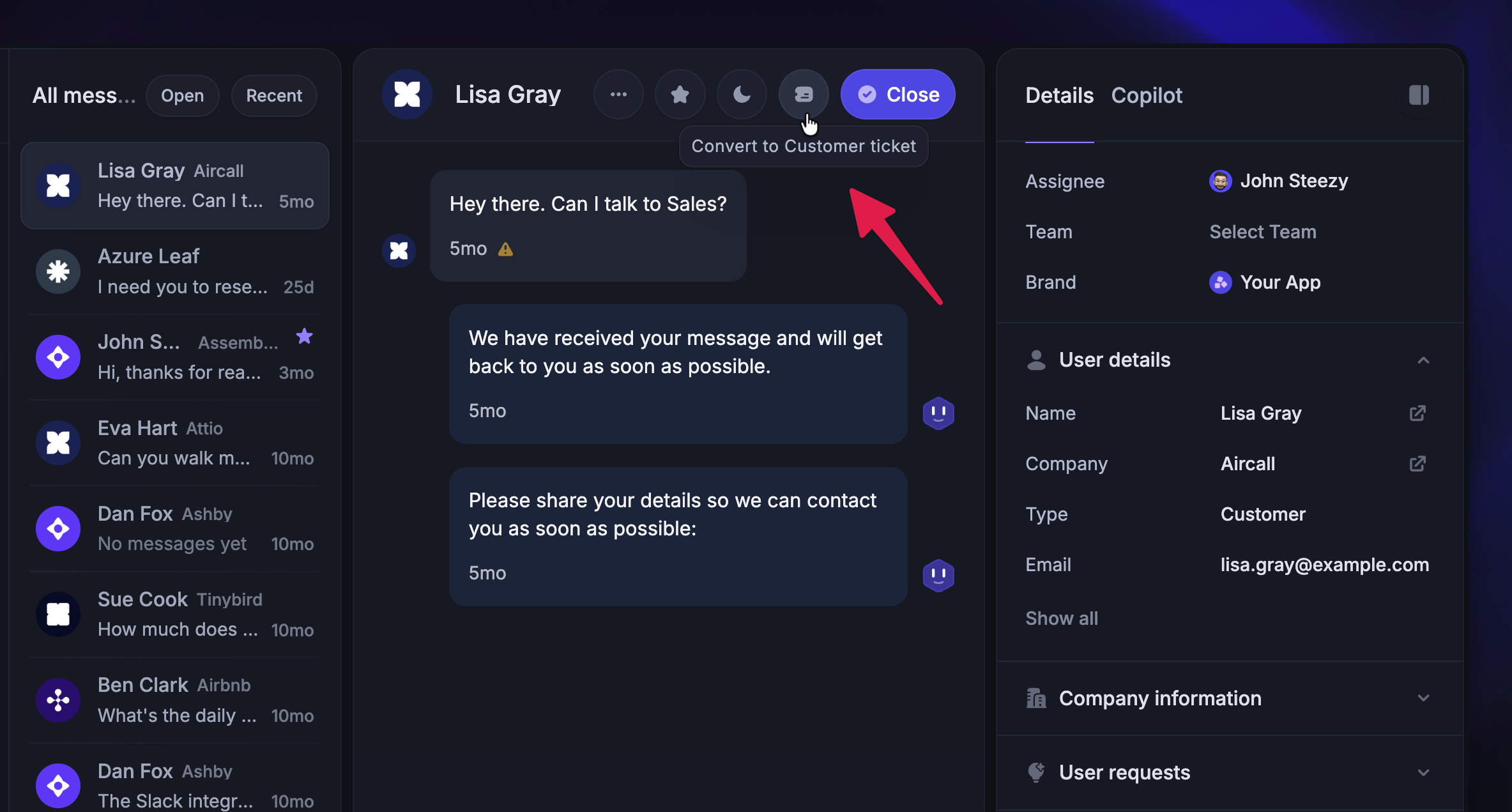
Task: Snooze conversation with moon icon
Action: [742, 95]
